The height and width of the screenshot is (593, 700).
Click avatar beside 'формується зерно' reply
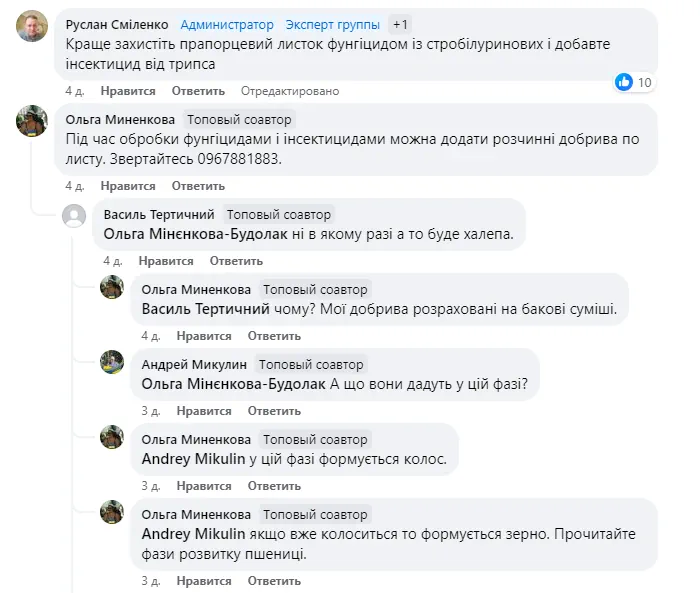tap(112, 513)
